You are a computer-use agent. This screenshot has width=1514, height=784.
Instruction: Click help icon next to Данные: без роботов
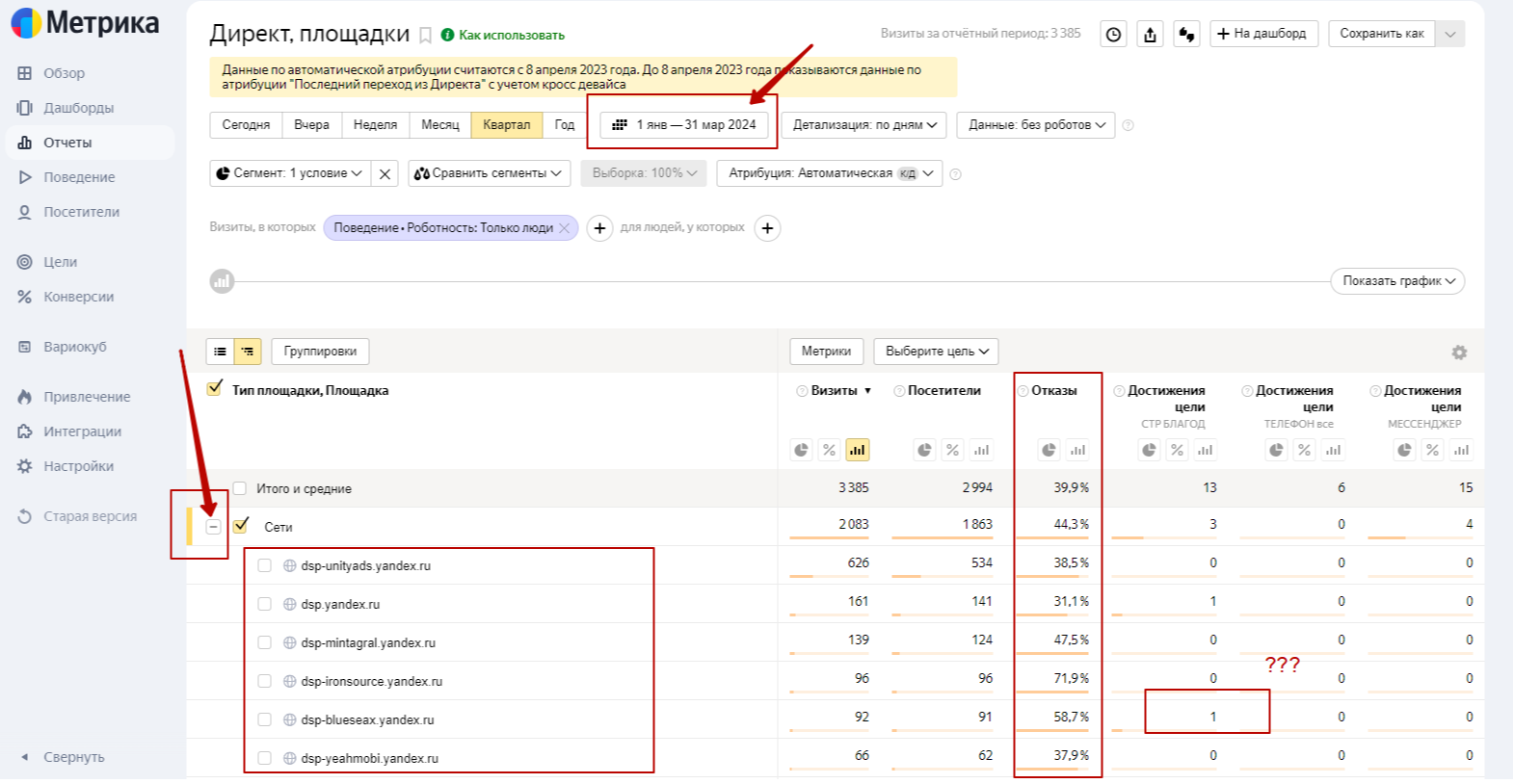[1129, 125]
